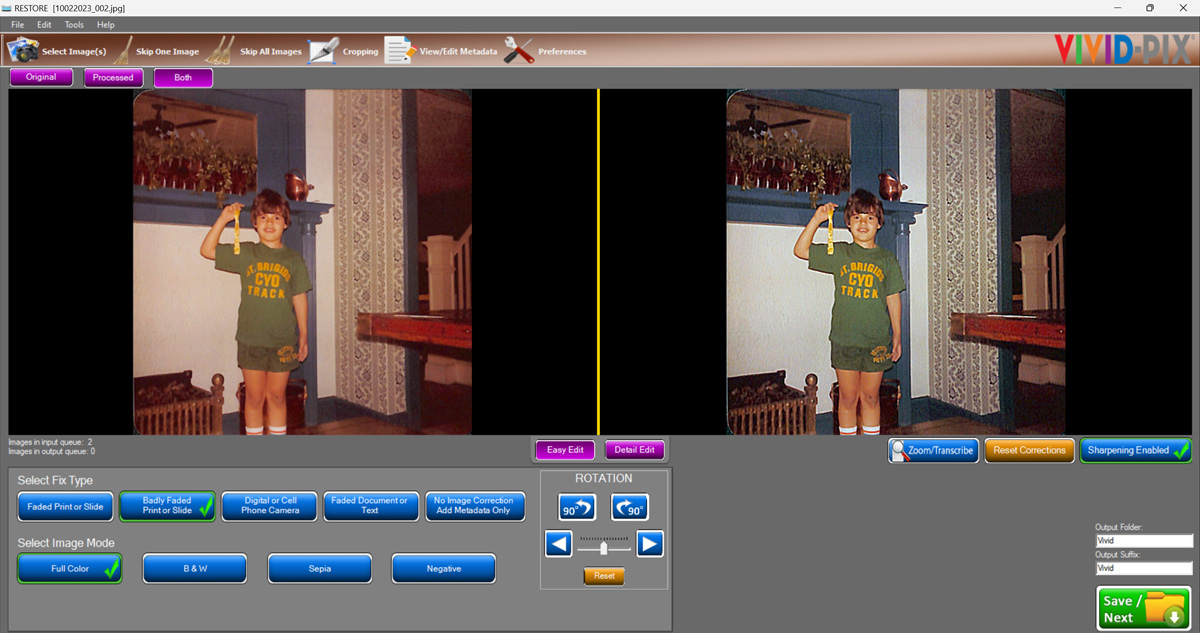The image size is (1200, 633).
Task: Switch to the Detail Edit tab
Action: [x=634, y=449]
